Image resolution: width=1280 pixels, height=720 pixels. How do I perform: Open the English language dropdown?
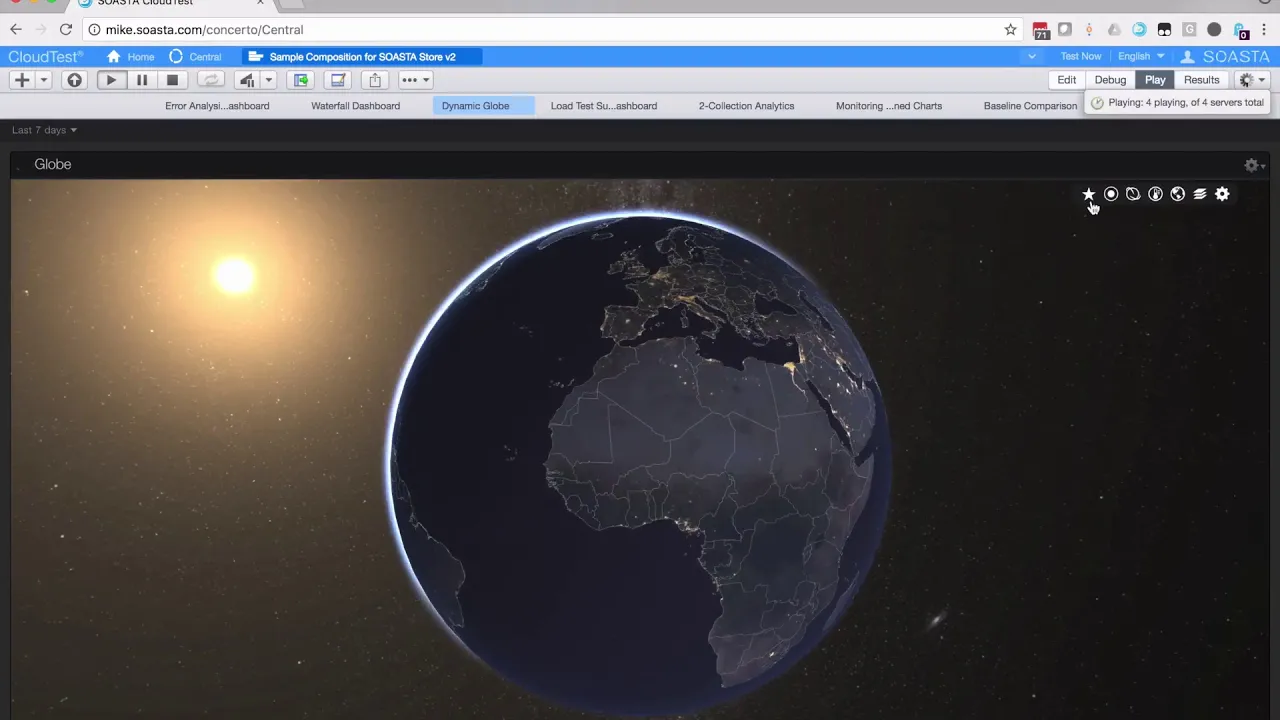pos(1140,57)
